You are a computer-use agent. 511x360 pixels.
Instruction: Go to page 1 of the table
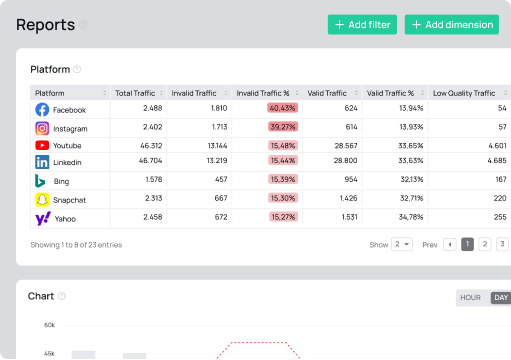point(467,244)
